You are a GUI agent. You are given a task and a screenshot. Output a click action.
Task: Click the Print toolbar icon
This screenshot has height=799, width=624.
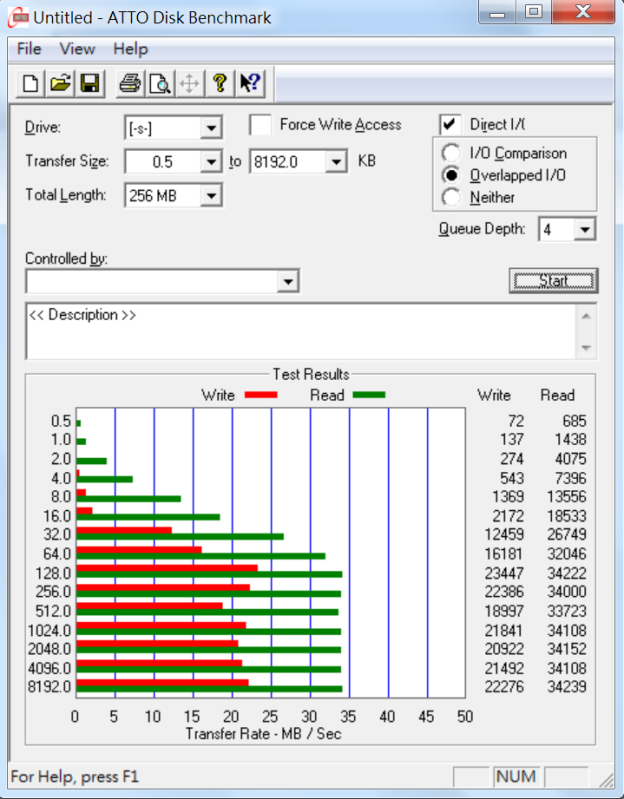129,83
